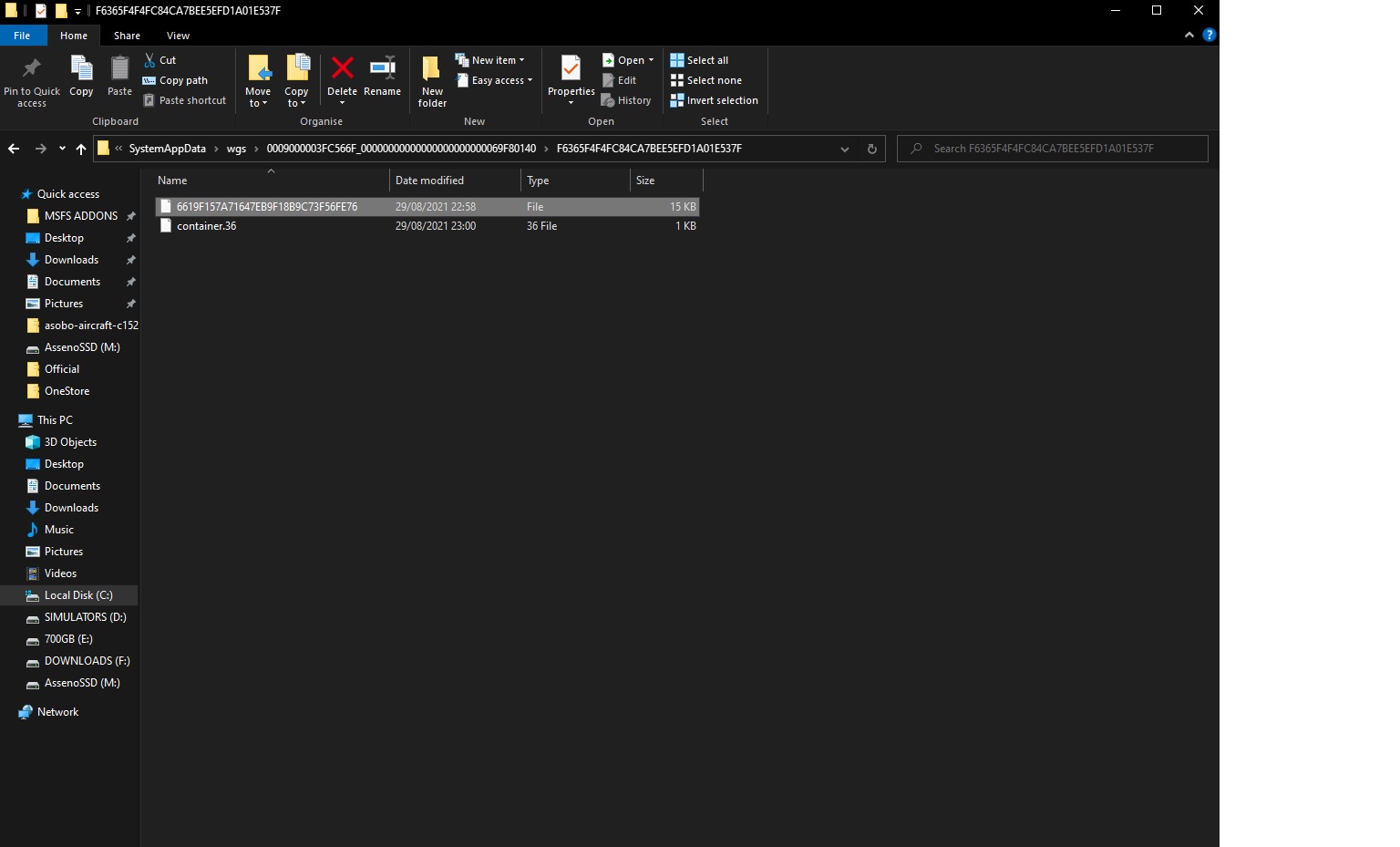Open address bar history dropdown
The image size is (1400, 847).
coord(844,149)
